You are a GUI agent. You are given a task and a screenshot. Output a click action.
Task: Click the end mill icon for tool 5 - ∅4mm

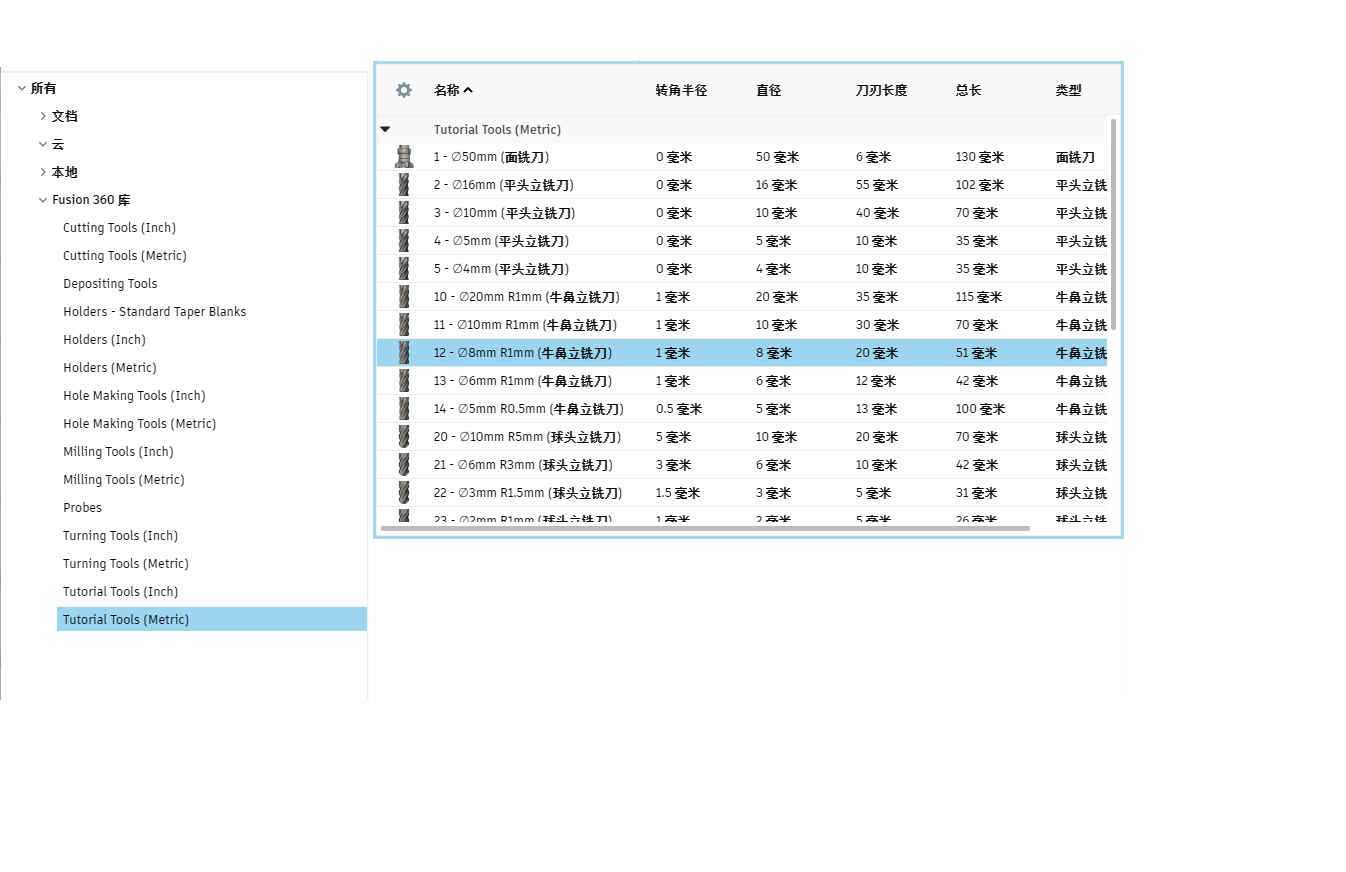pos(404,269)
